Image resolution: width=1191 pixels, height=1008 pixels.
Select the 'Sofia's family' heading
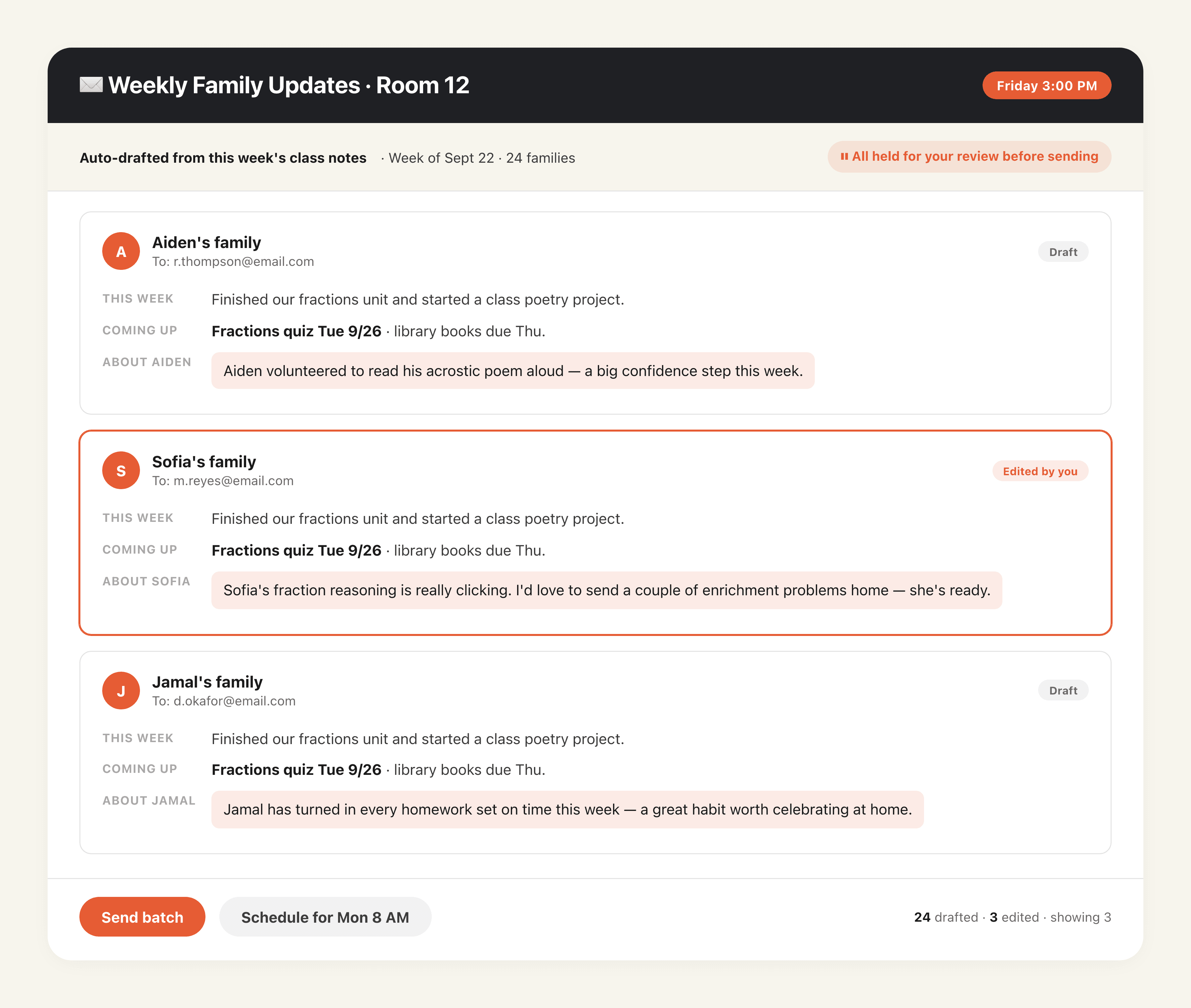[204, 462]
